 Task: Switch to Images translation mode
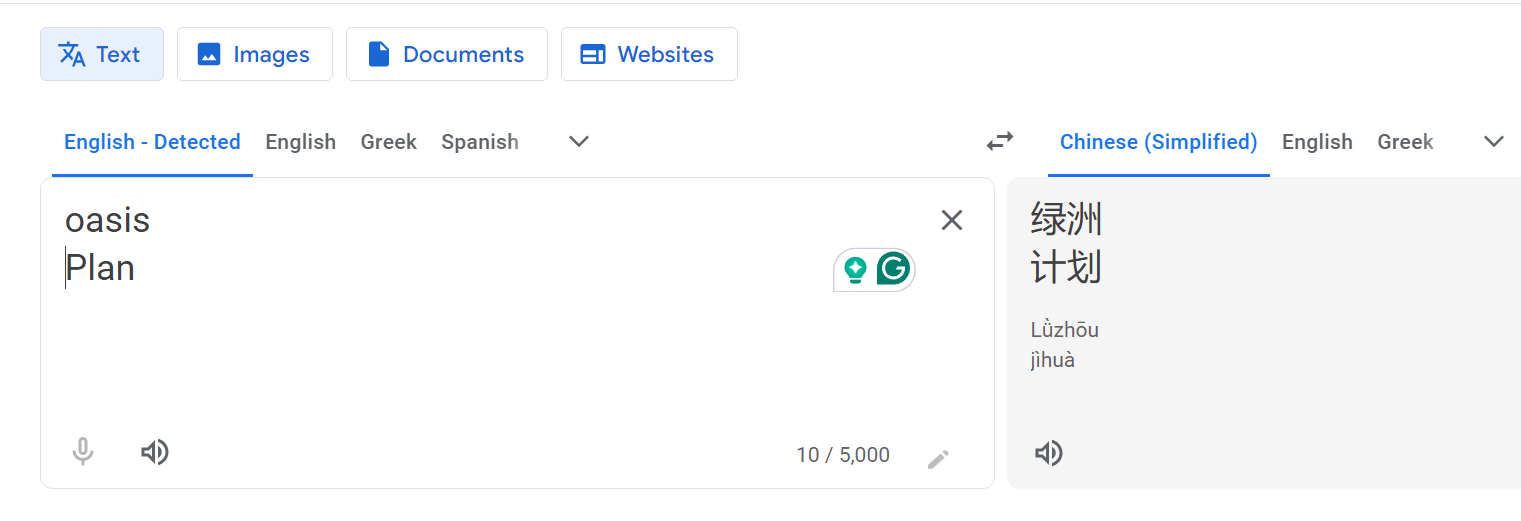[x=255, y=54]
